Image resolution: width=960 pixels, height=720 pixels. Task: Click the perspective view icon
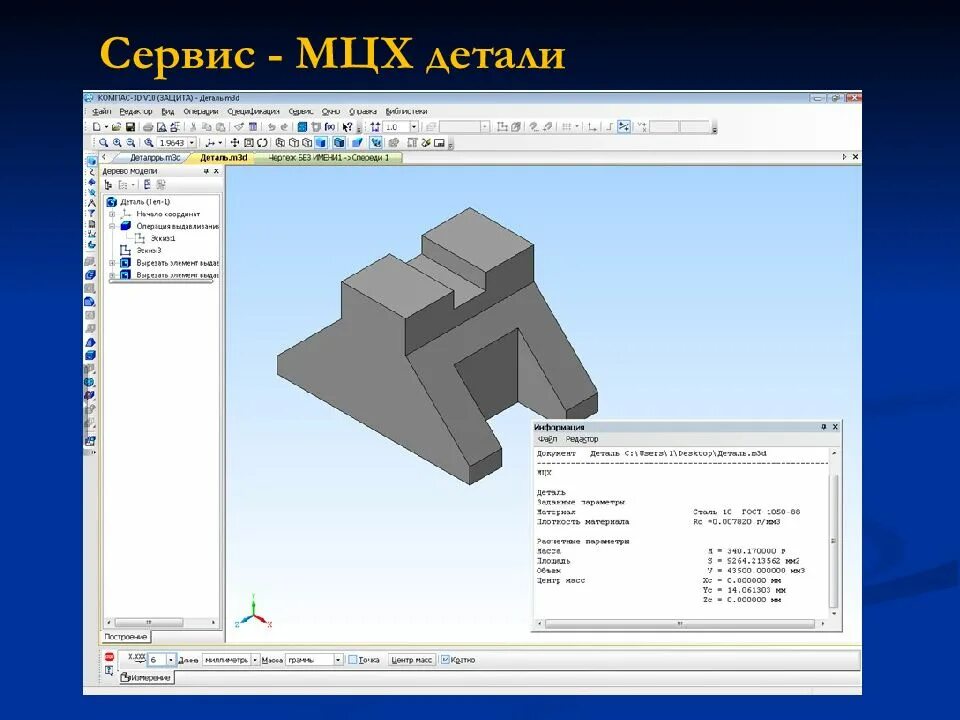click(357, 143)
